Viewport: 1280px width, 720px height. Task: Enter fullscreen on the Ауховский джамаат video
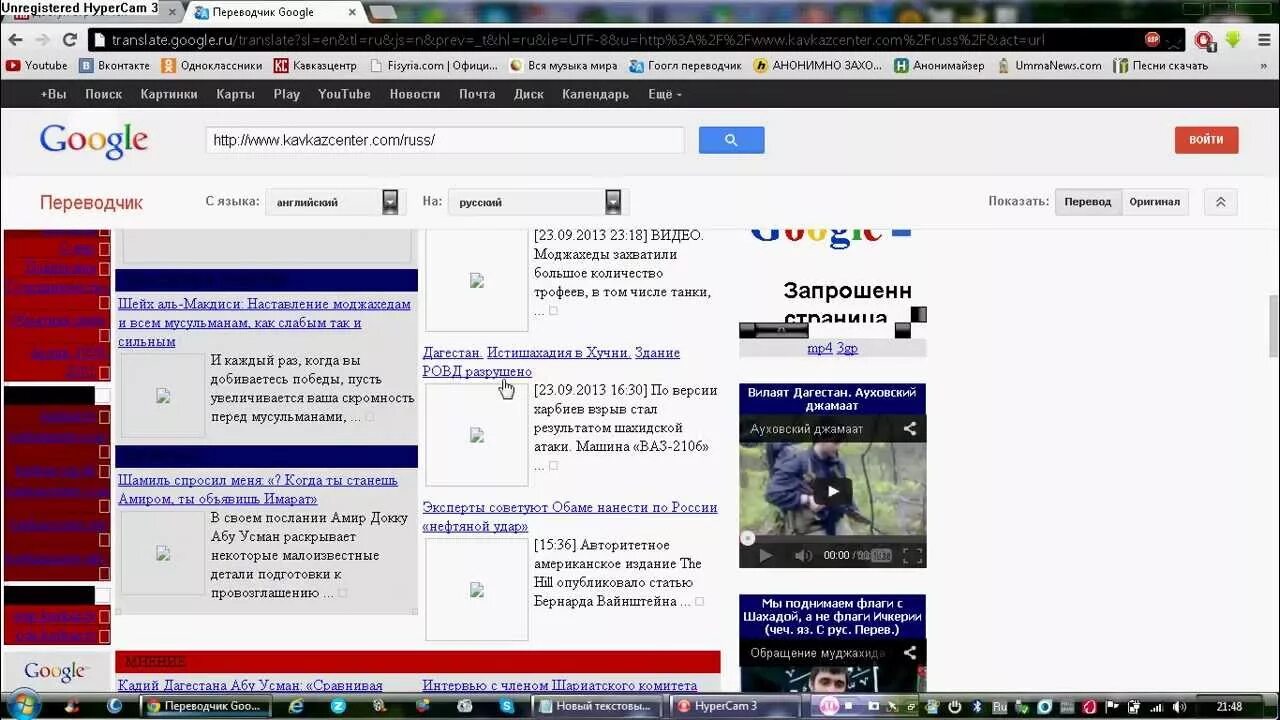click(912, 555)
